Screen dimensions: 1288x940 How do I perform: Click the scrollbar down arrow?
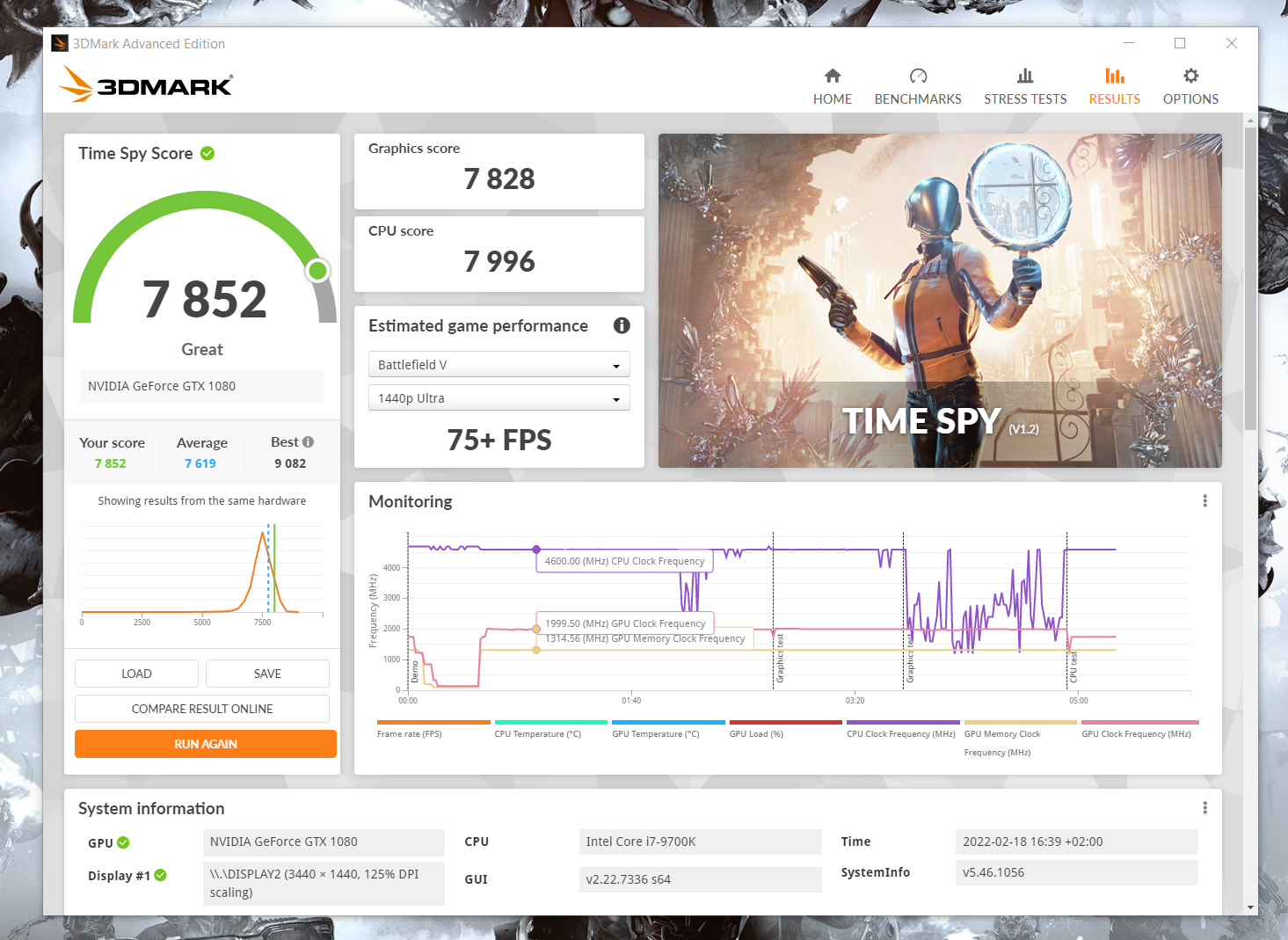click(x=1250, y=907)
